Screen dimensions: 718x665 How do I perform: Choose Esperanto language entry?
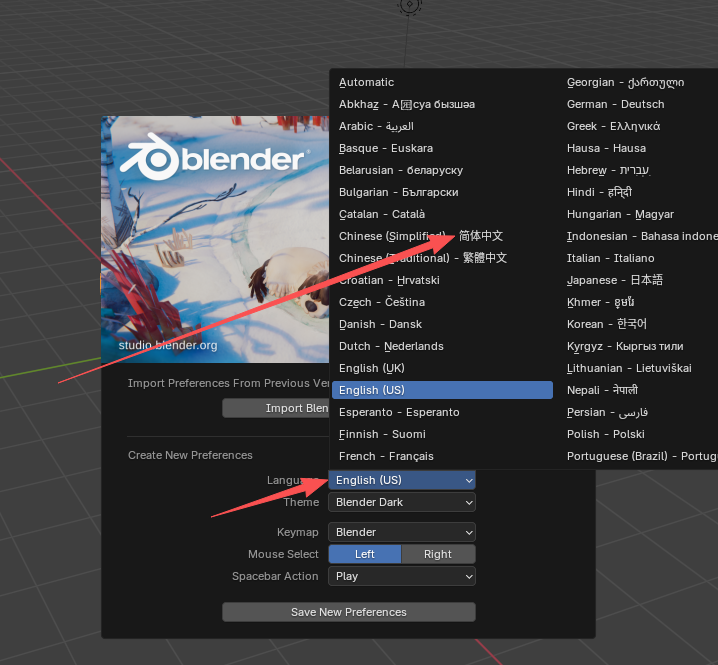pyautogui.click(x=442, y=412)
